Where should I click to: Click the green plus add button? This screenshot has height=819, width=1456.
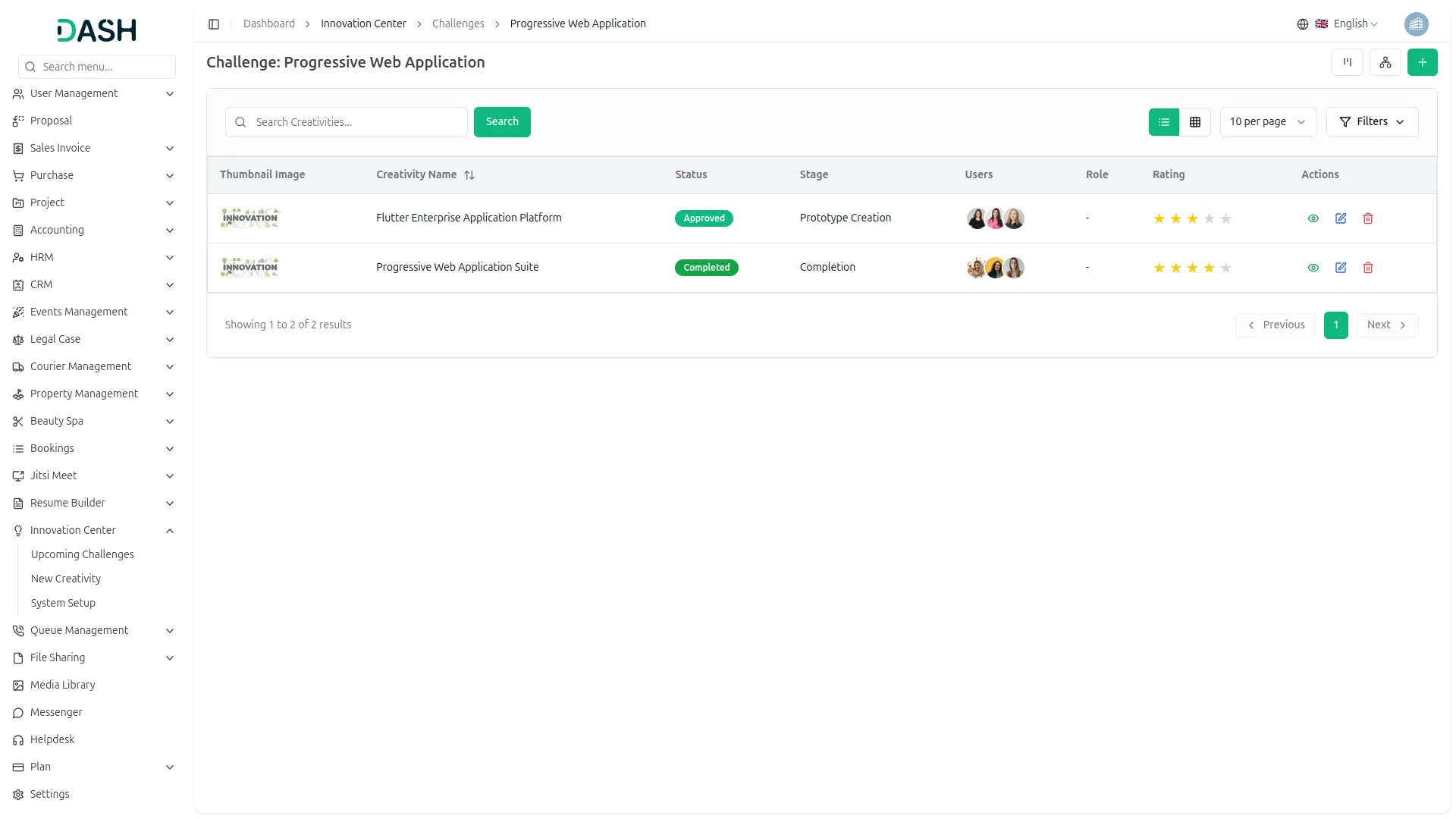tap(1422, 62)
